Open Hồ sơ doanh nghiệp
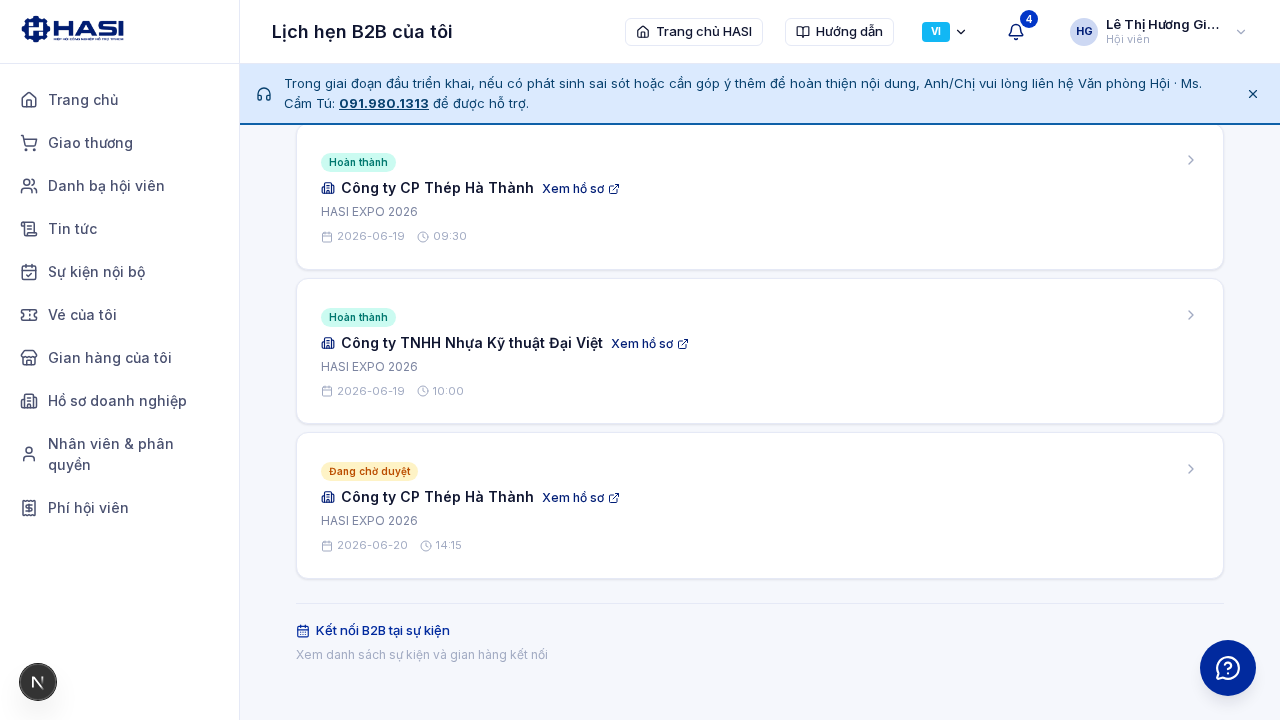 click(119, 401)
